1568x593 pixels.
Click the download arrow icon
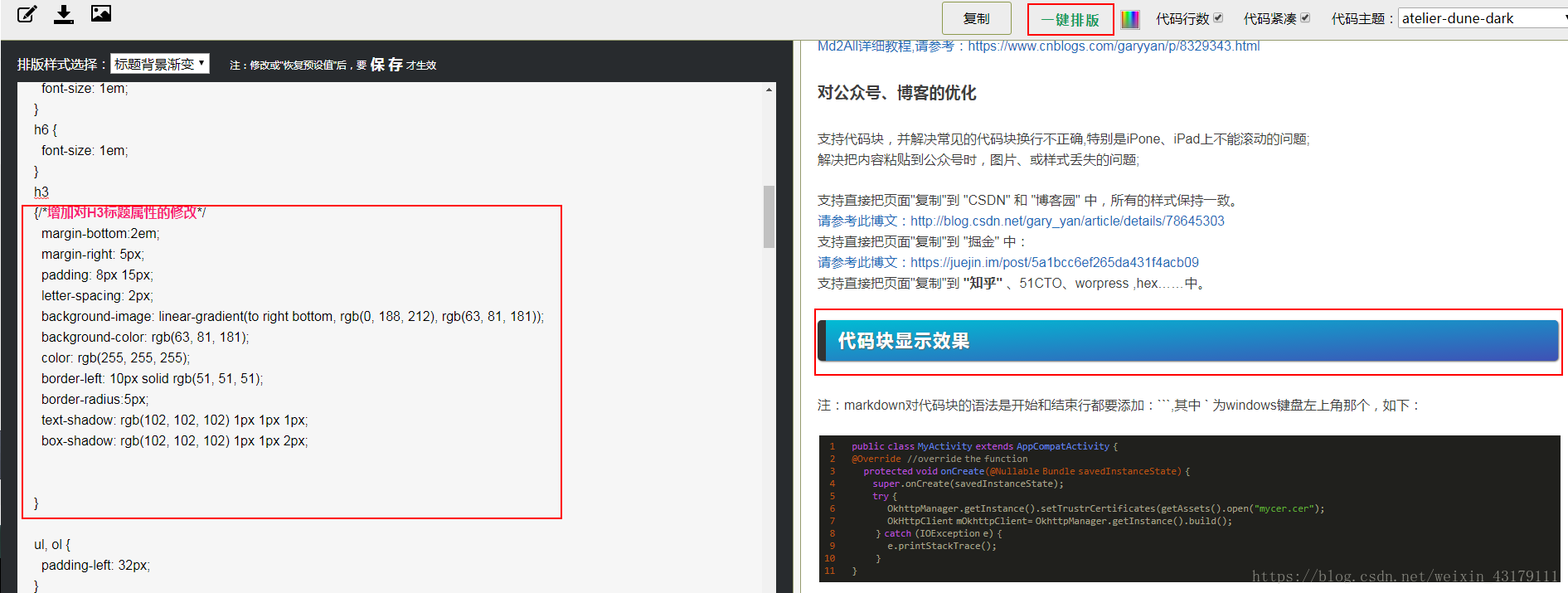point(64,13)
